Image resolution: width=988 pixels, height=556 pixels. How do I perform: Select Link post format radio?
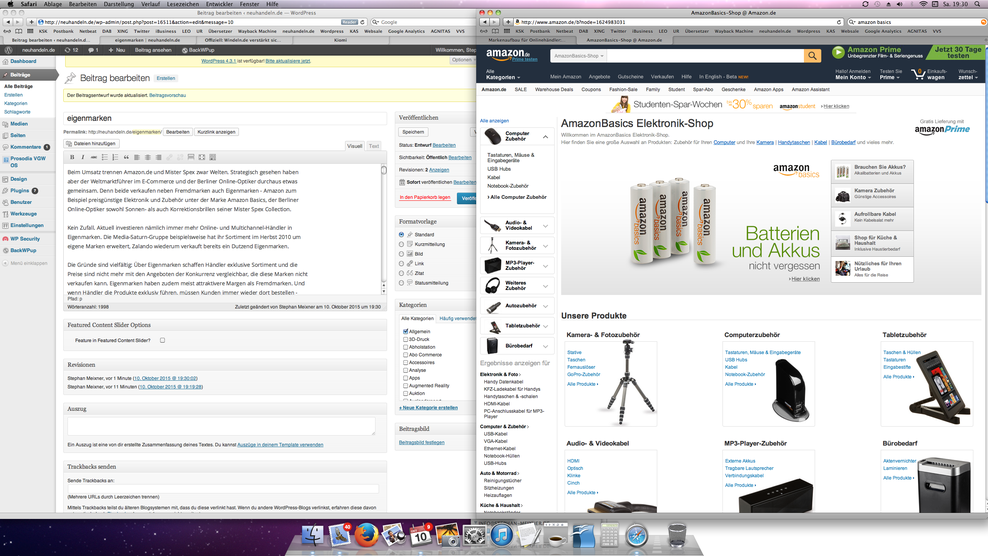[401, 264]
